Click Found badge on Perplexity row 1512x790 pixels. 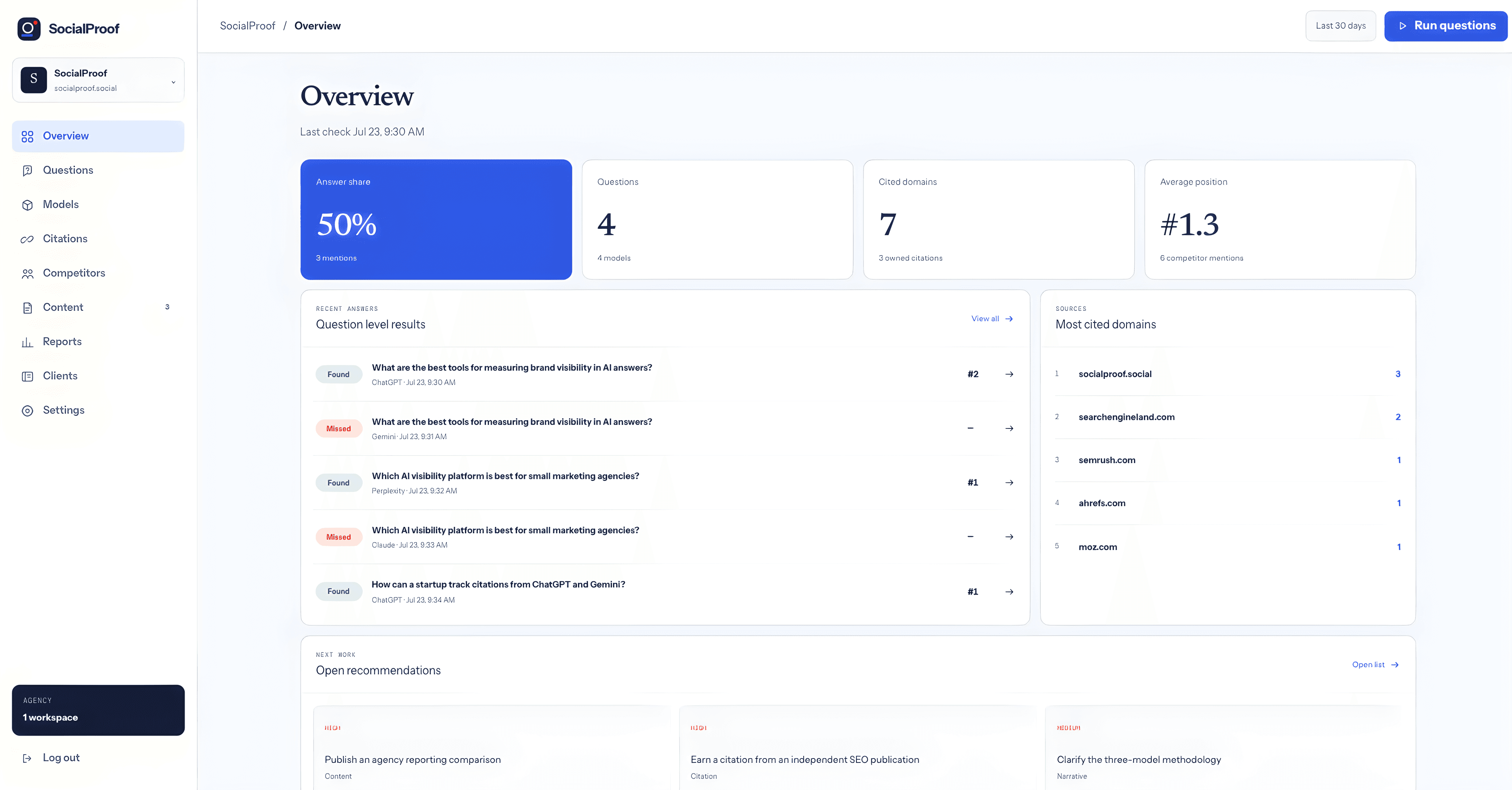[x=339, y=483]
